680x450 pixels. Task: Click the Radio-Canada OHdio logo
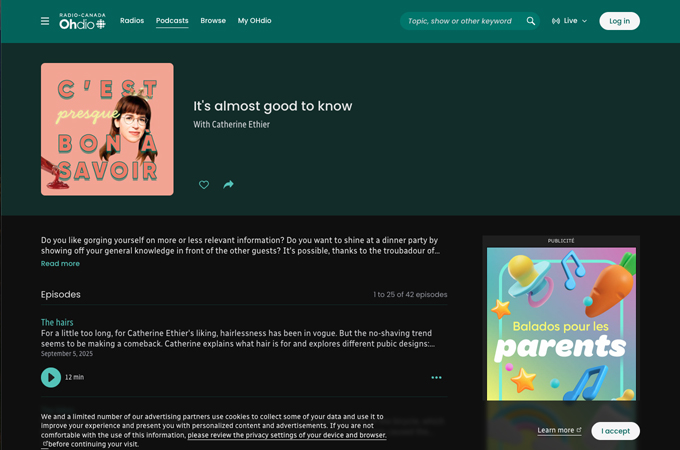82,21
